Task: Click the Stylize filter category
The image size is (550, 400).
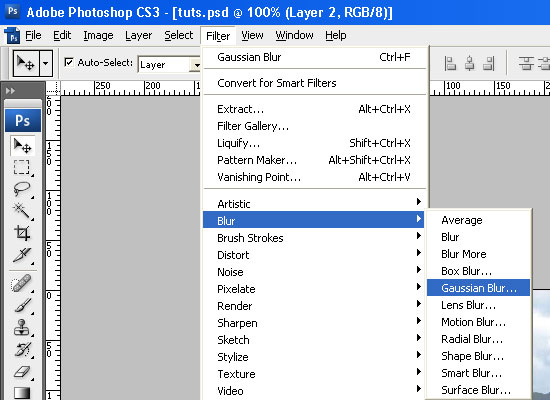Action: click(x=314, y=356)
